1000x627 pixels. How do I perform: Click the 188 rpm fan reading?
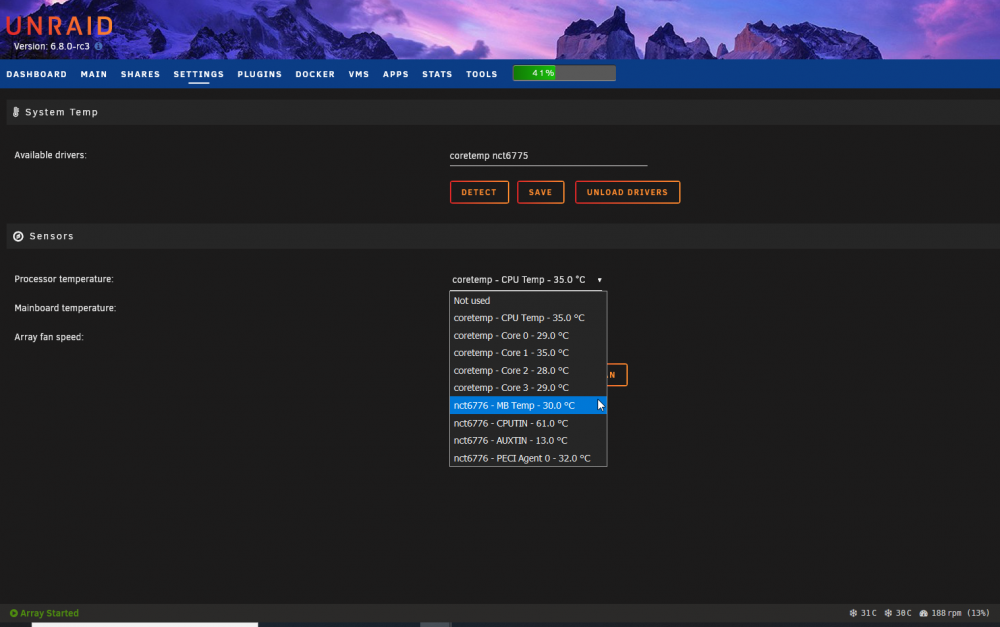[x=960, y=613]
